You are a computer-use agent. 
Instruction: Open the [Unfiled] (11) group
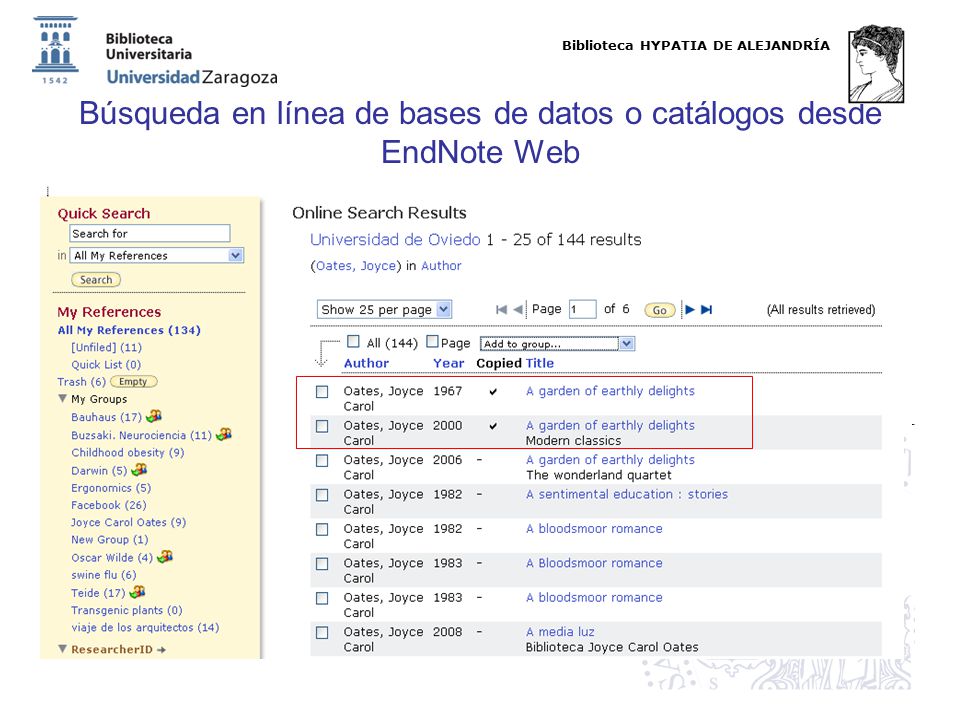point(107,347)
